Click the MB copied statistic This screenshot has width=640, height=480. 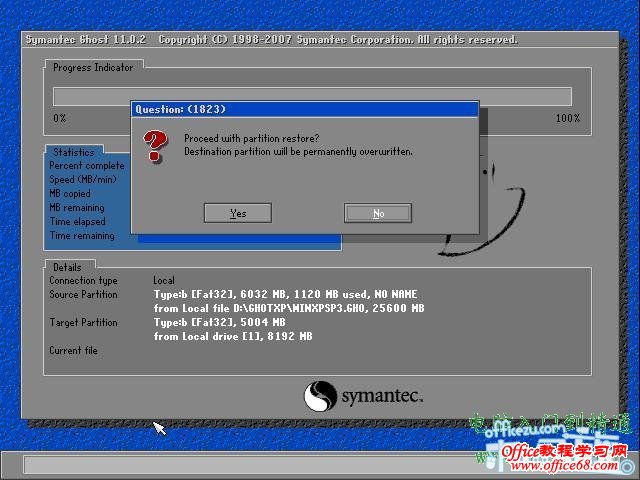[70, 193]
